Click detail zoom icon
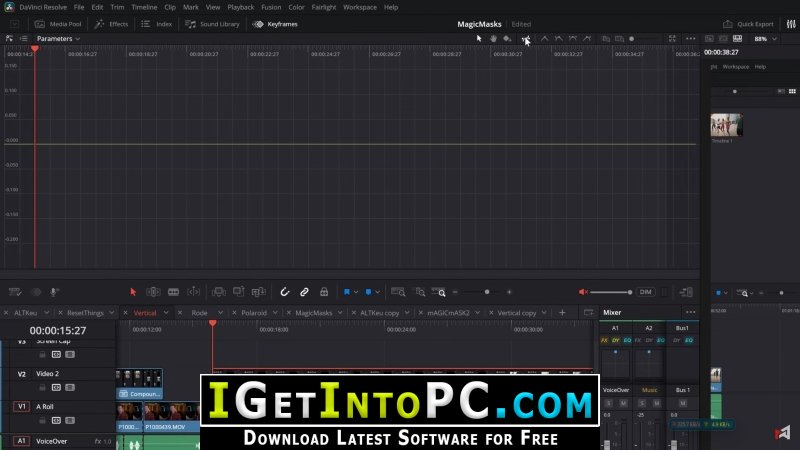The height and width of the screenshot is (450, 800). [420, 292]
